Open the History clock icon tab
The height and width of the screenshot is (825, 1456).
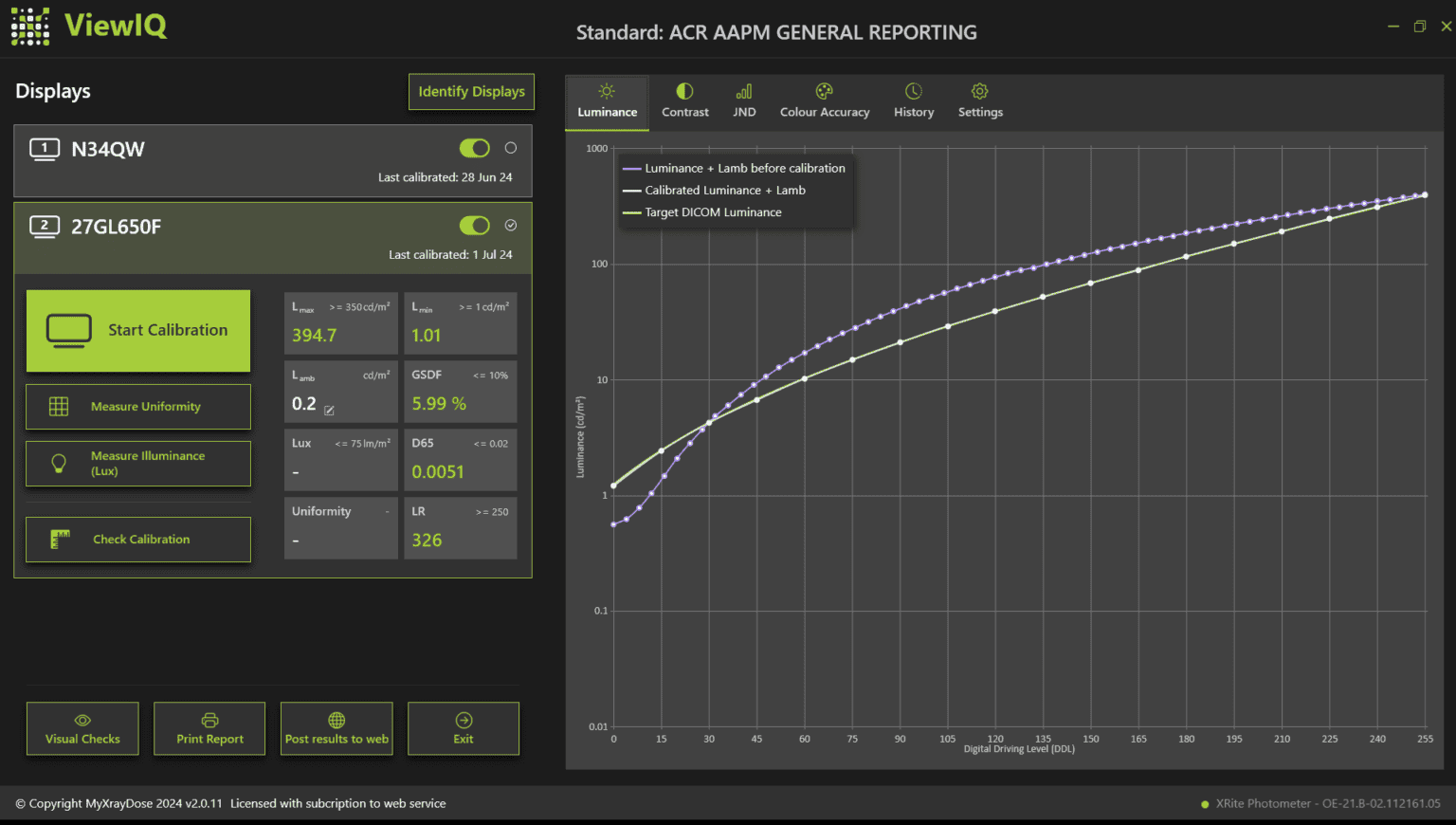pos(913,92)
